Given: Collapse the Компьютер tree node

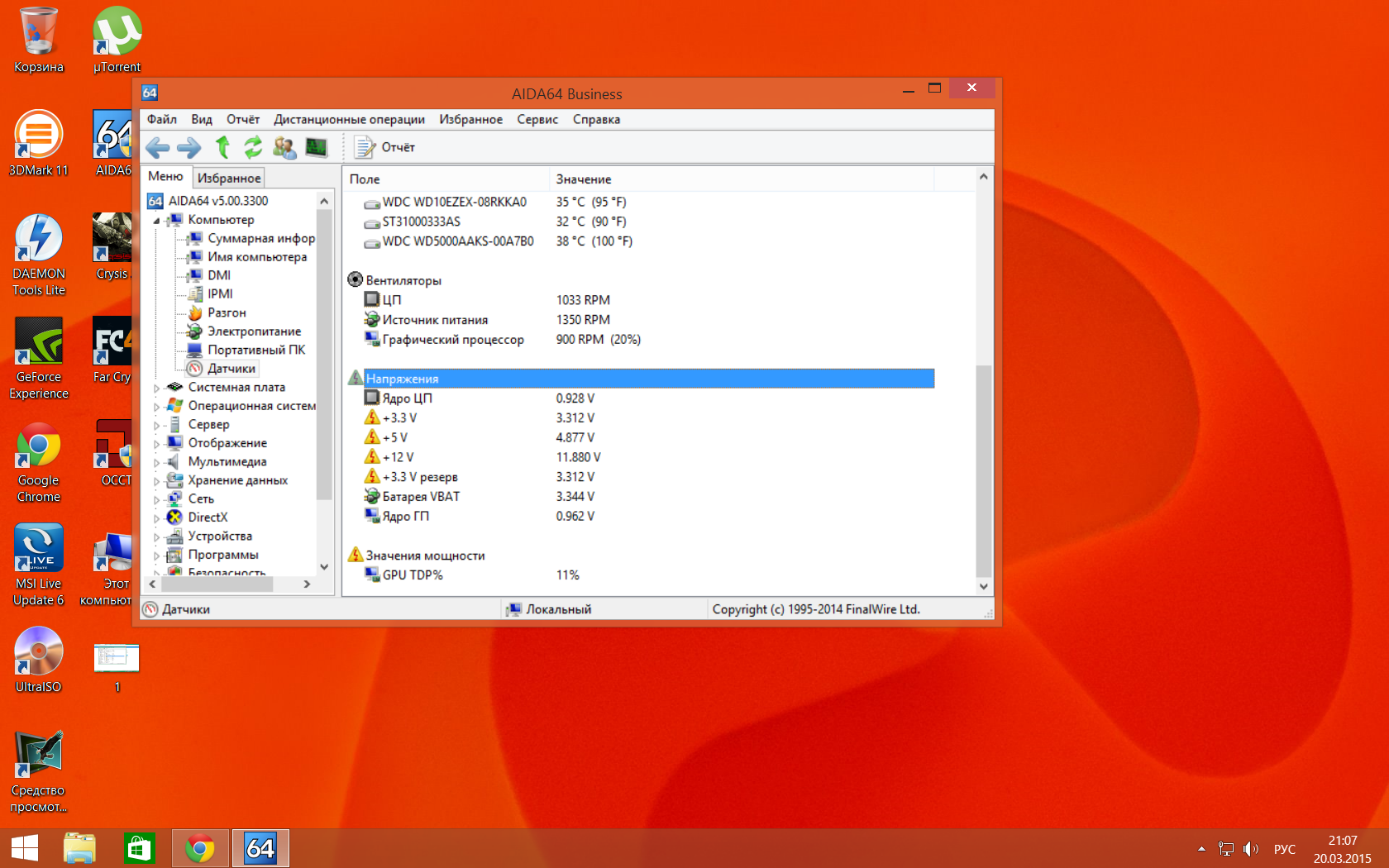Looking at the screenshot, I should click(156, 221).
